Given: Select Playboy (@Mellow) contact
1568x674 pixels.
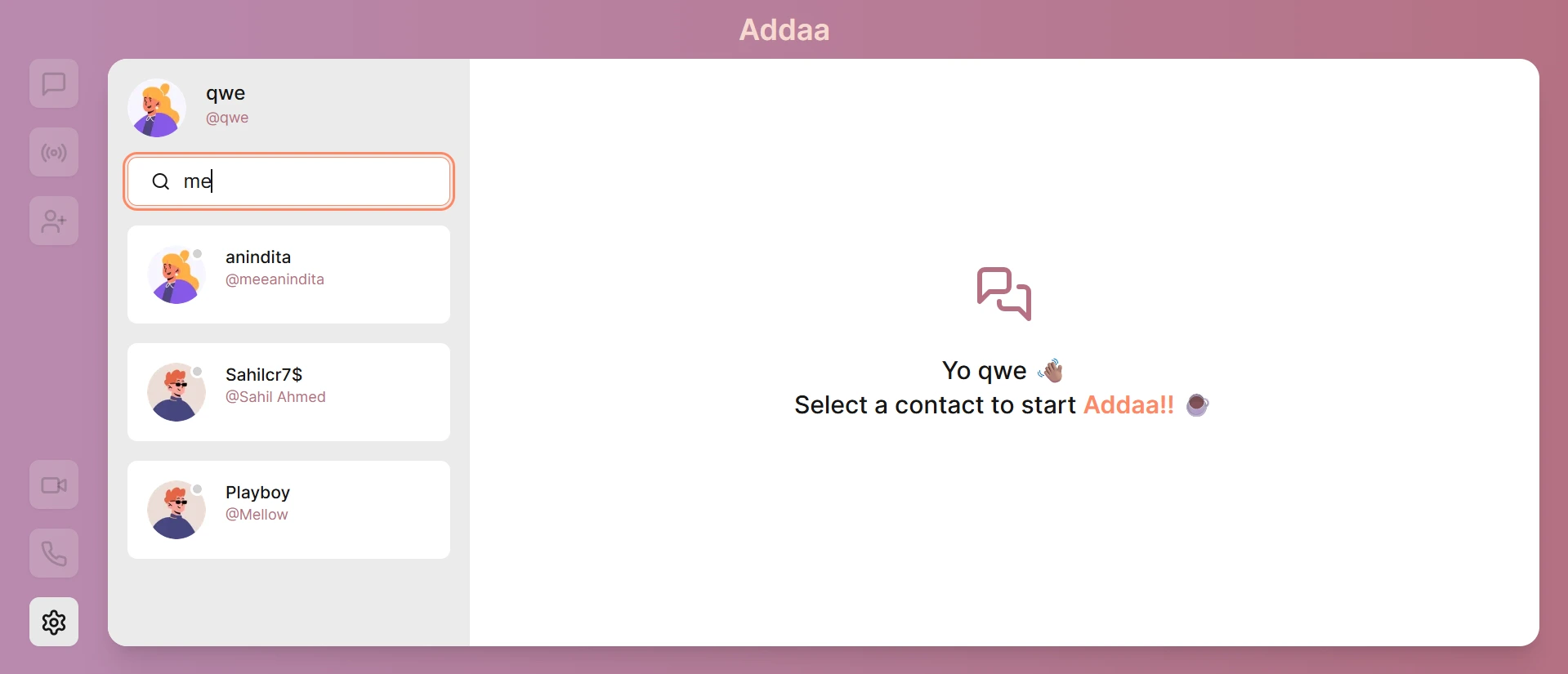Looking at the screenshot, I should [288, 510].
